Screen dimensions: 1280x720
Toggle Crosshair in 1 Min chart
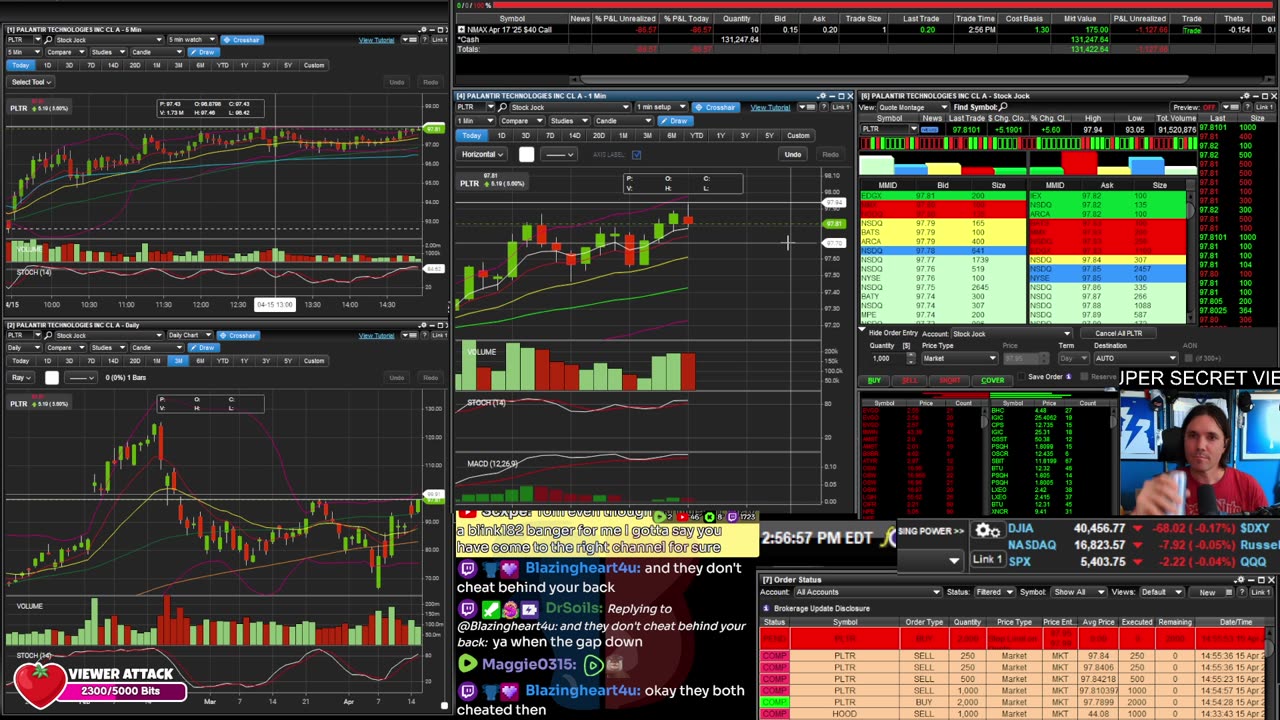pos(716,107)
